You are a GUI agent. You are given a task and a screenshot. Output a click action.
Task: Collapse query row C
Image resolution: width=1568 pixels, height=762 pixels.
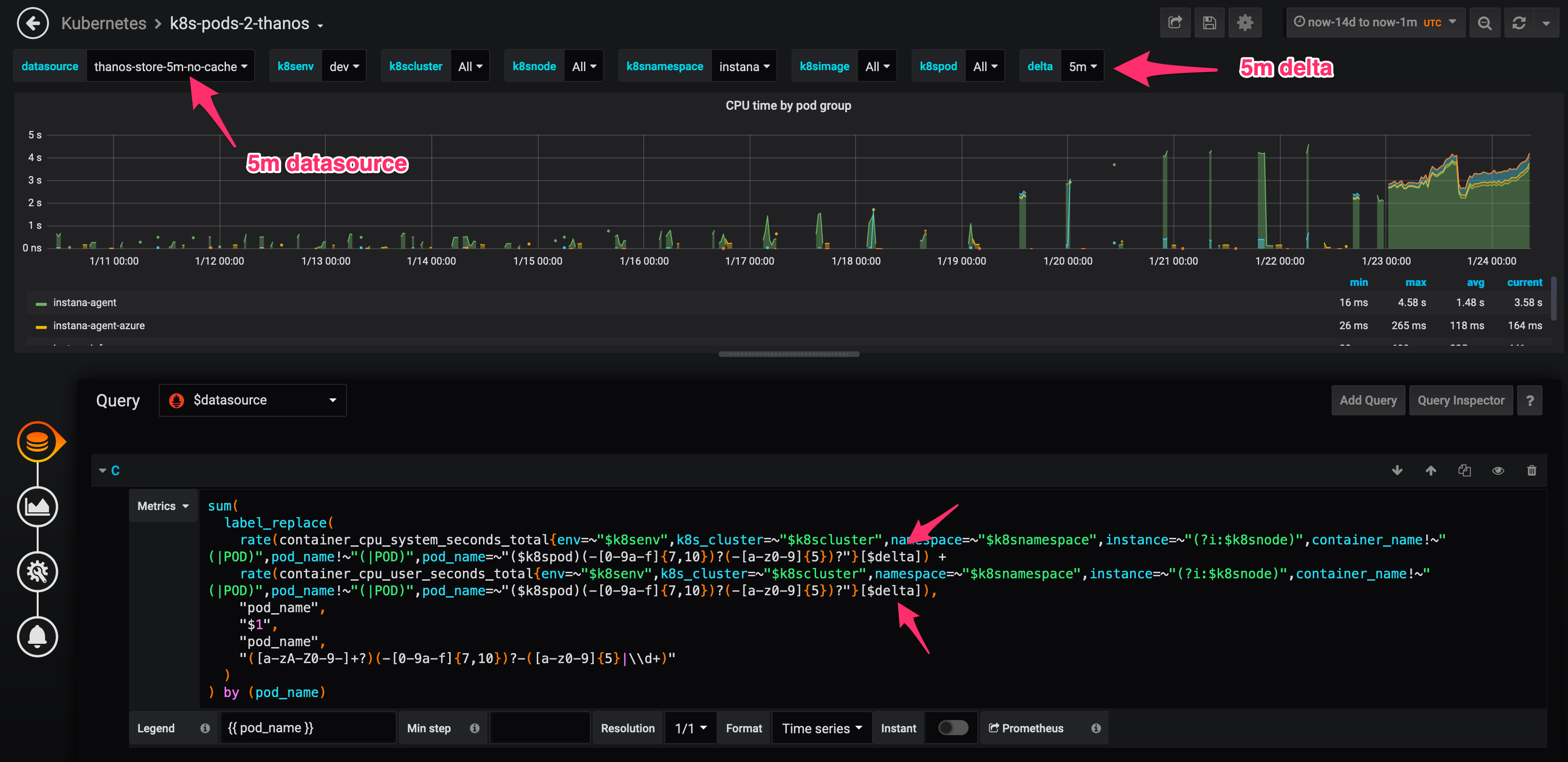click(103, 470)
